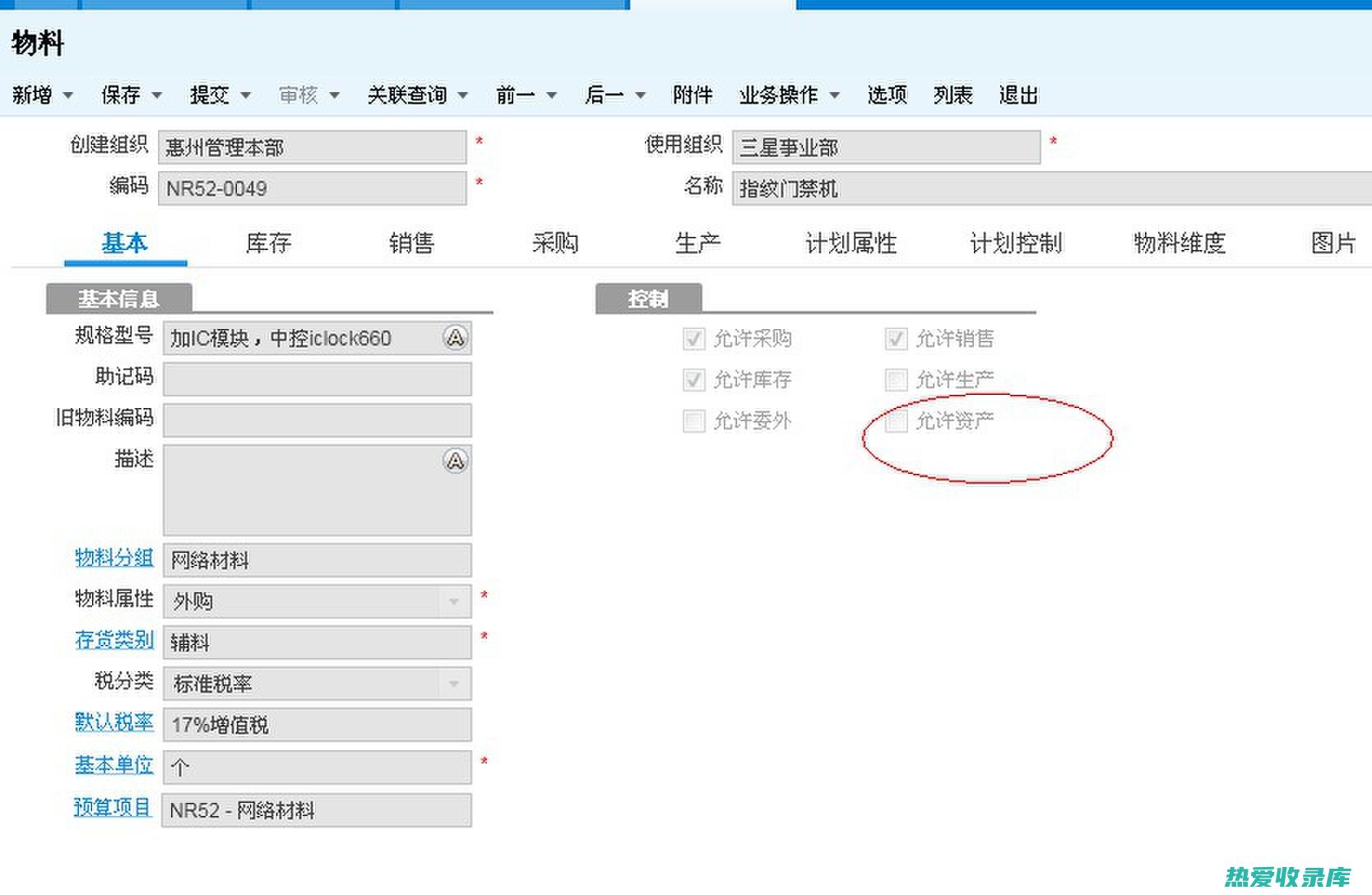The height and width of the screenshot is (895, 1372).
Task: Open the 税分类 combo box
Action: (317, 684)
